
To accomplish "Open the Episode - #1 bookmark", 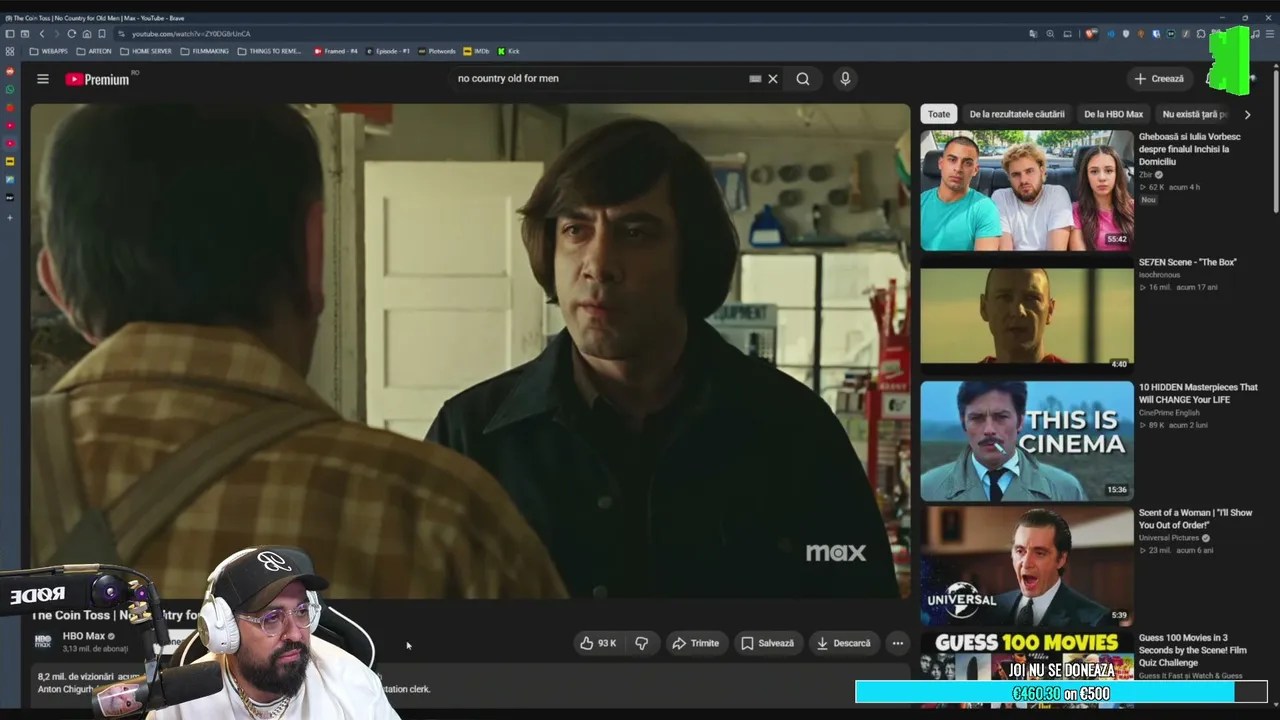I will (388, 51).
